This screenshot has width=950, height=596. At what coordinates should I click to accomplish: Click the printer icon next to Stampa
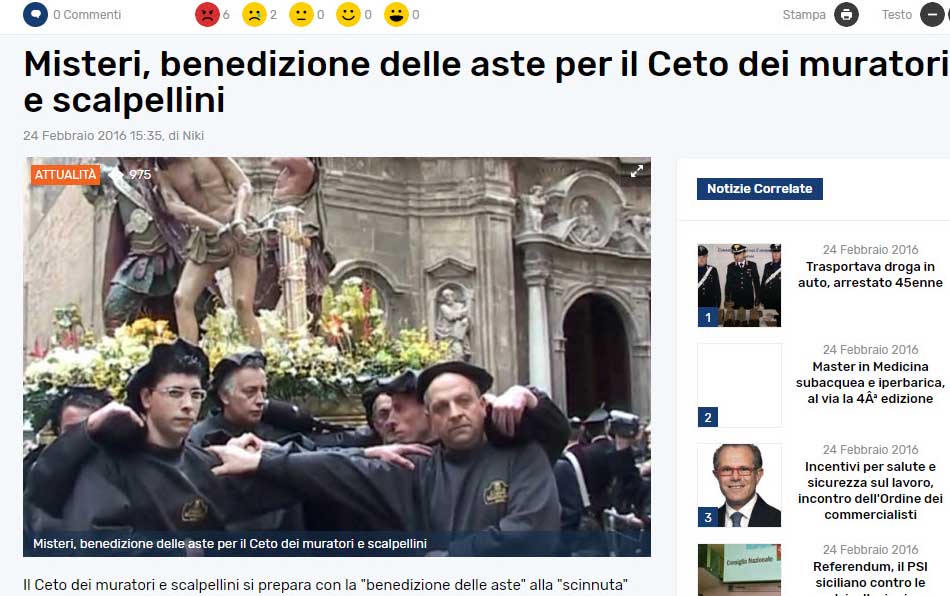pyautogui.click(x=846, y=15)
